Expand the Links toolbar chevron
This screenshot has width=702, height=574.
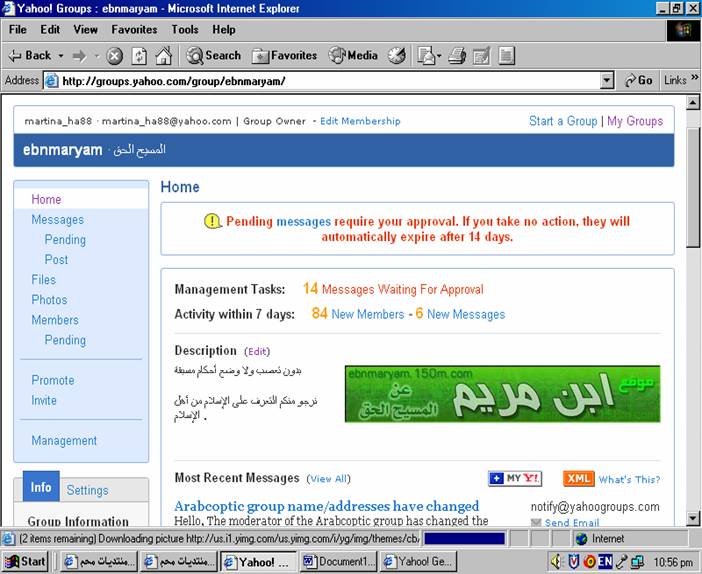(694, 77)
